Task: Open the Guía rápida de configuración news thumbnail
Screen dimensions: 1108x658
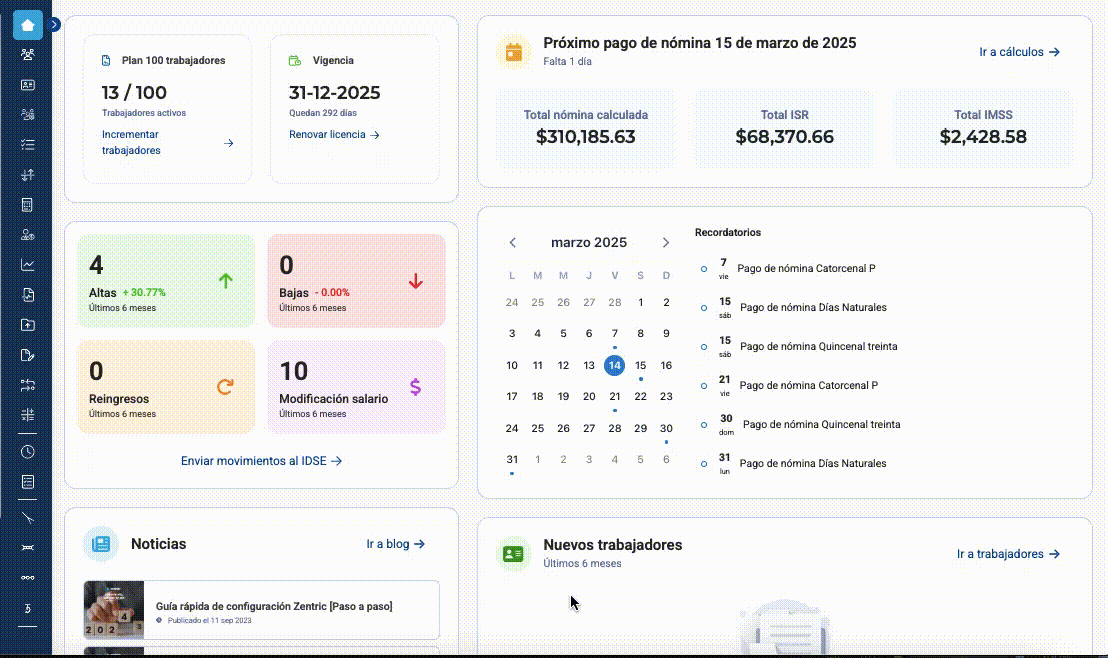Action: tap(114, 610)
